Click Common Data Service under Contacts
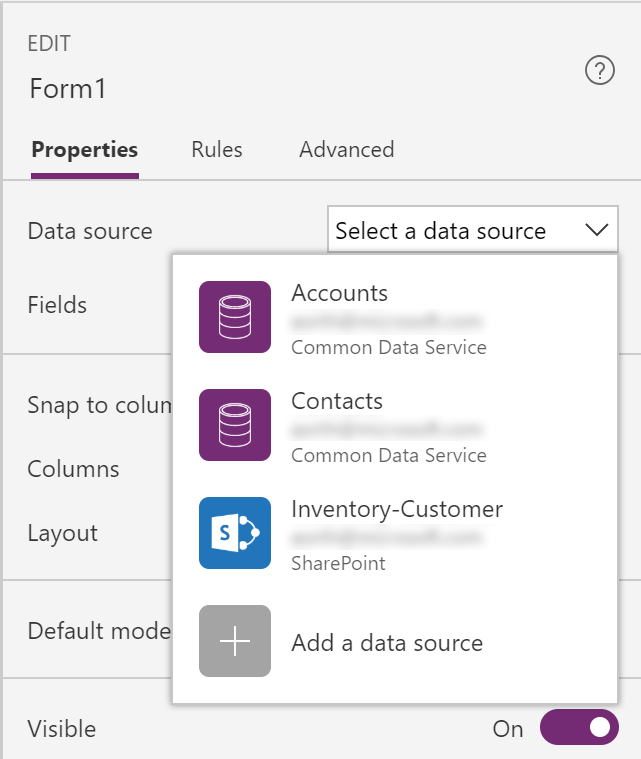 pyautogui.click(x=389, y=455)
